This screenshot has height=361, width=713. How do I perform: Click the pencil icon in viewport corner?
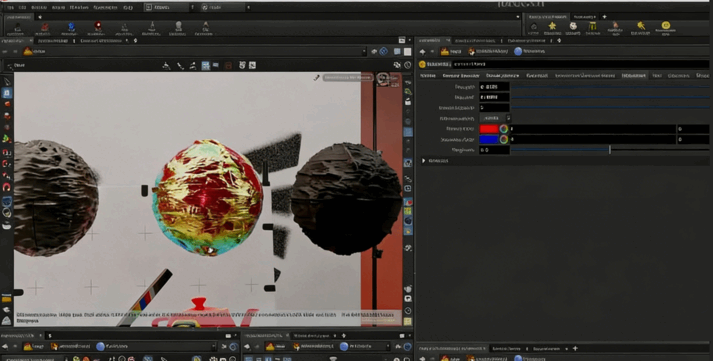pos(316,78)
